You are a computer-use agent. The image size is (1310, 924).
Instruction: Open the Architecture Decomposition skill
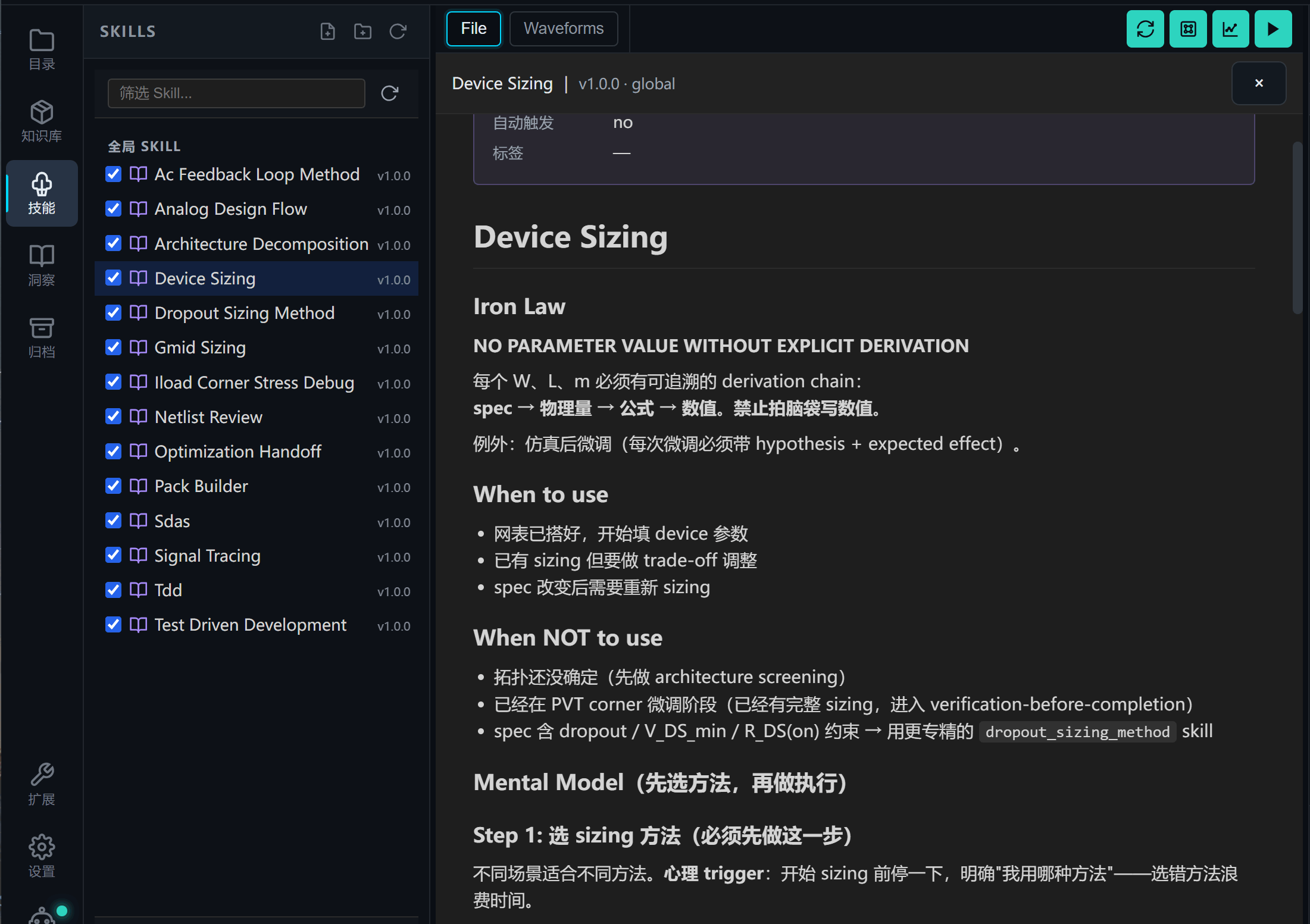[x=257, y=244]
